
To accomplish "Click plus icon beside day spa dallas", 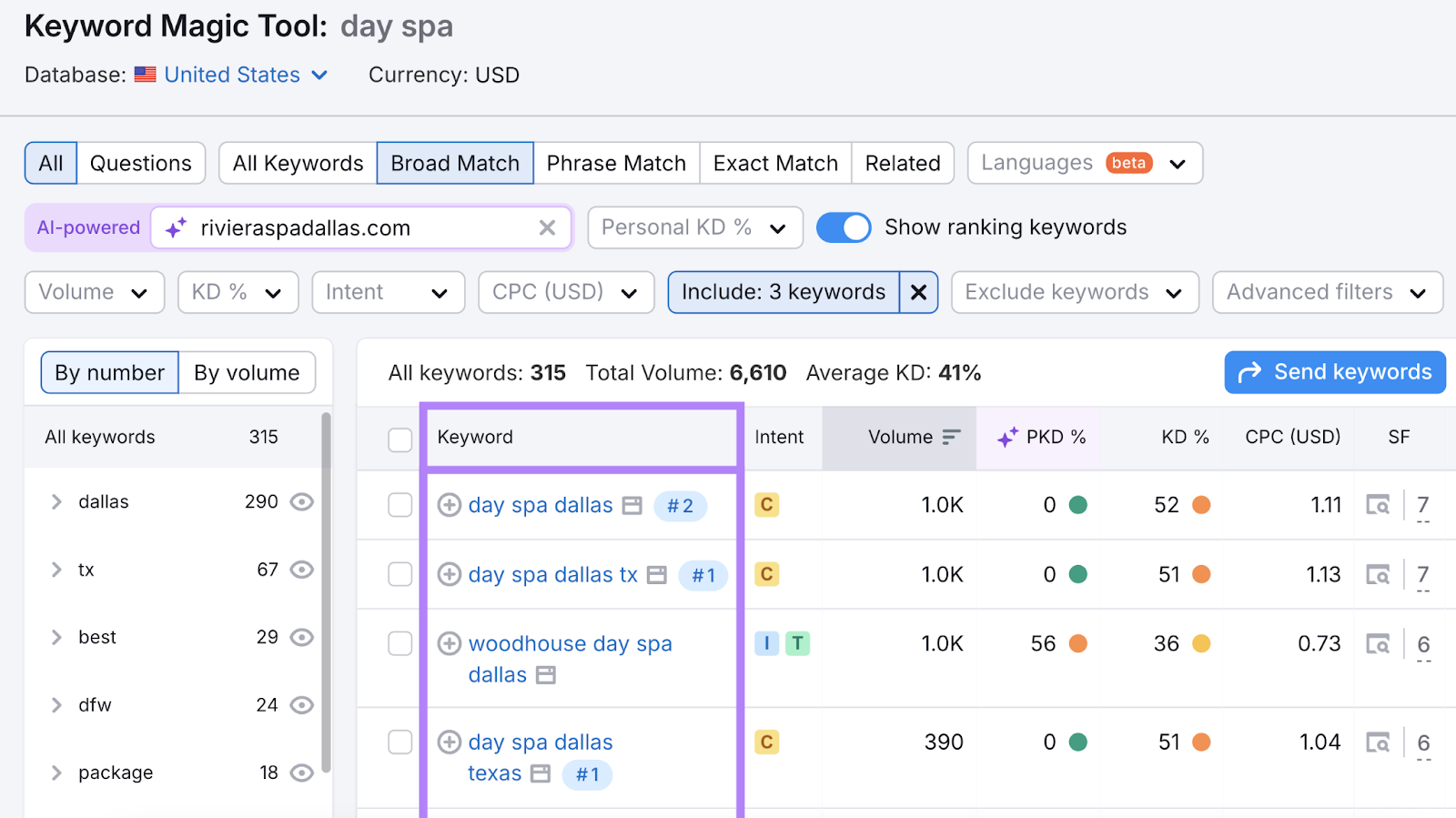I will (449, 505).
